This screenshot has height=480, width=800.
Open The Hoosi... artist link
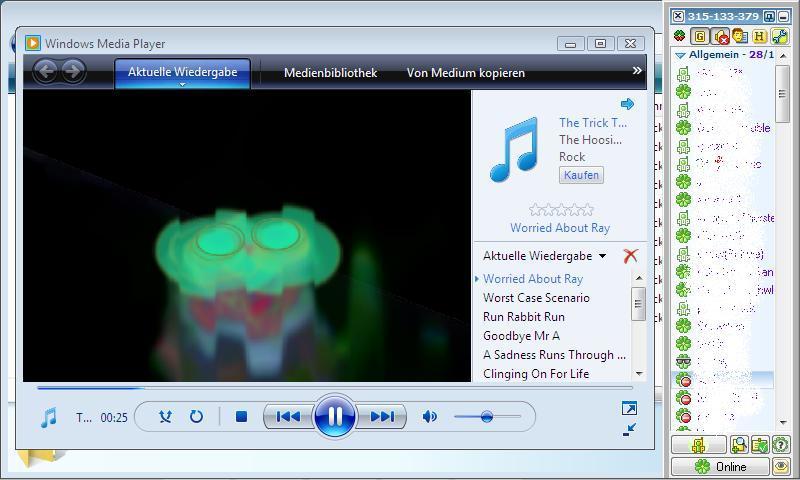[590, 140]
